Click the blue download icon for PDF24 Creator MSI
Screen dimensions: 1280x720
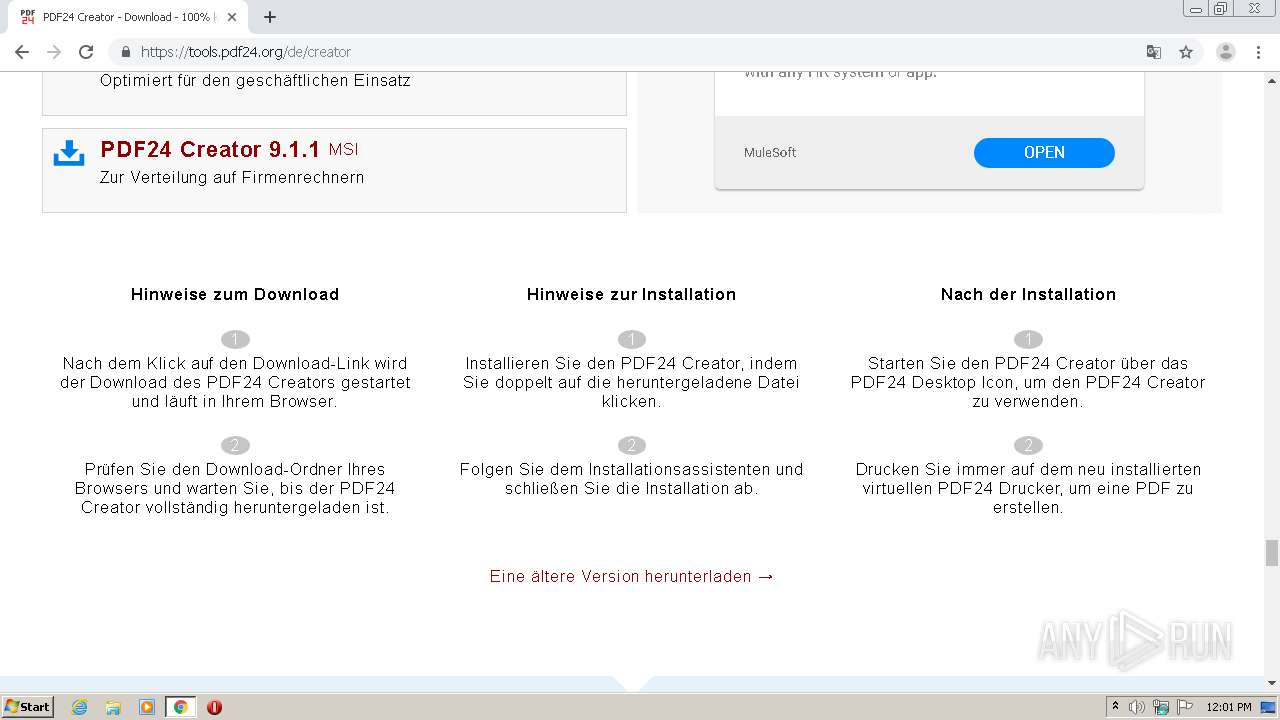coord(69,153)
